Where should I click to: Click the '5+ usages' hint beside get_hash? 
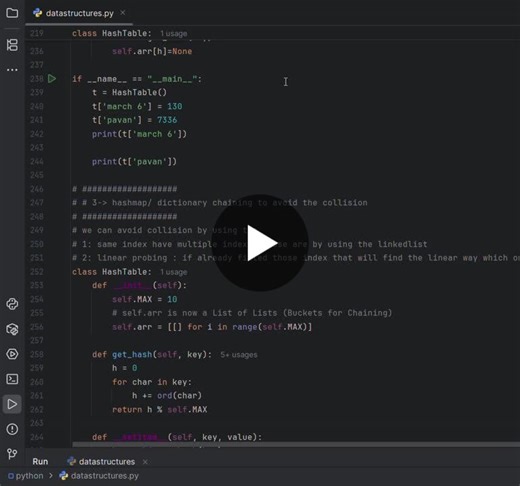click(239, 355)
